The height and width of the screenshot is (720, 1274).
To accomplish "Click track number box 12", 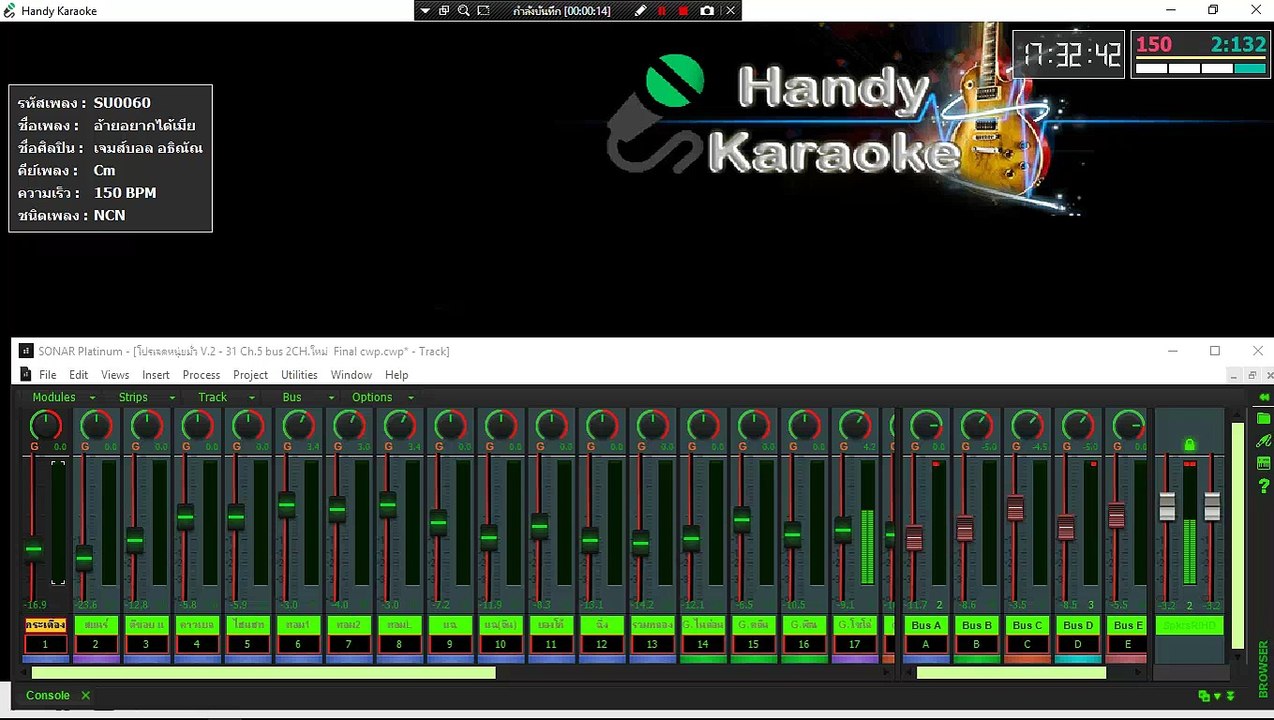I will coord(601,645).
